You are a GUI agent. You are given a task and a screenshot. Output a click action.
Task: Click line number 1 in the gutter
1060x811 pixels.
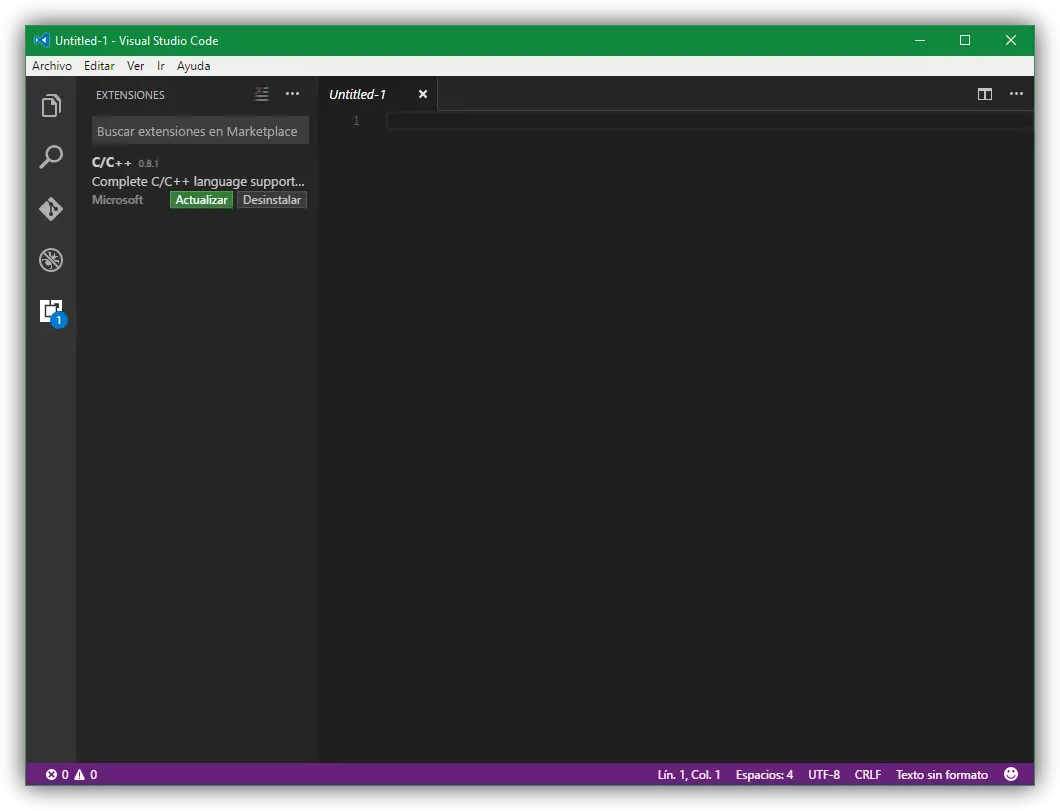[x=356, y=121]
